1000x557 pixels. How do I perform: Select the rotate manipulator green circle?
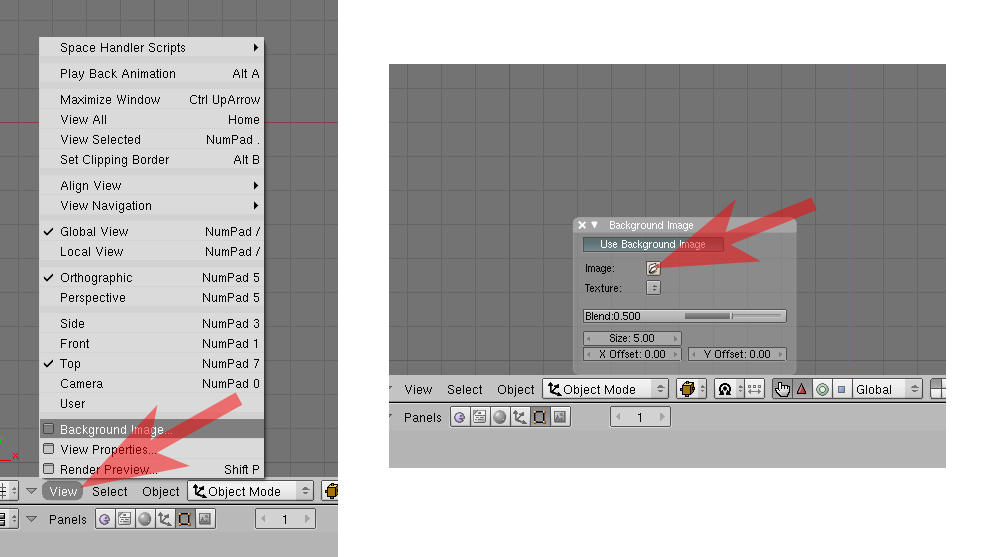[822, 389]
